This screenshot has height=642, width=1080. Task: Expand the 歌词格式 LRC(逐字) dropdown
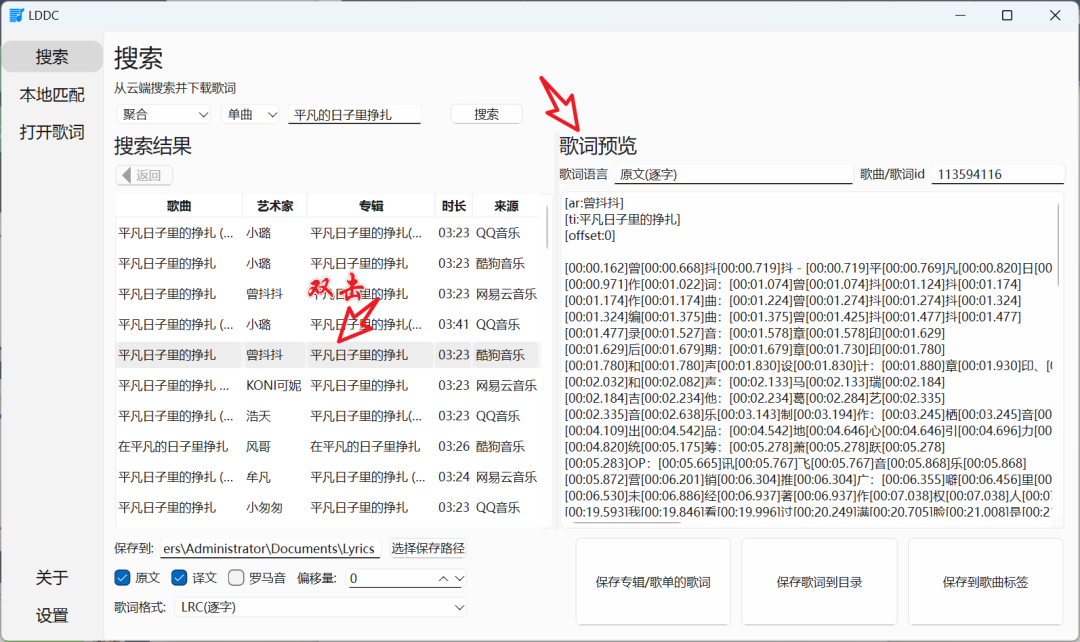[320, 607]
